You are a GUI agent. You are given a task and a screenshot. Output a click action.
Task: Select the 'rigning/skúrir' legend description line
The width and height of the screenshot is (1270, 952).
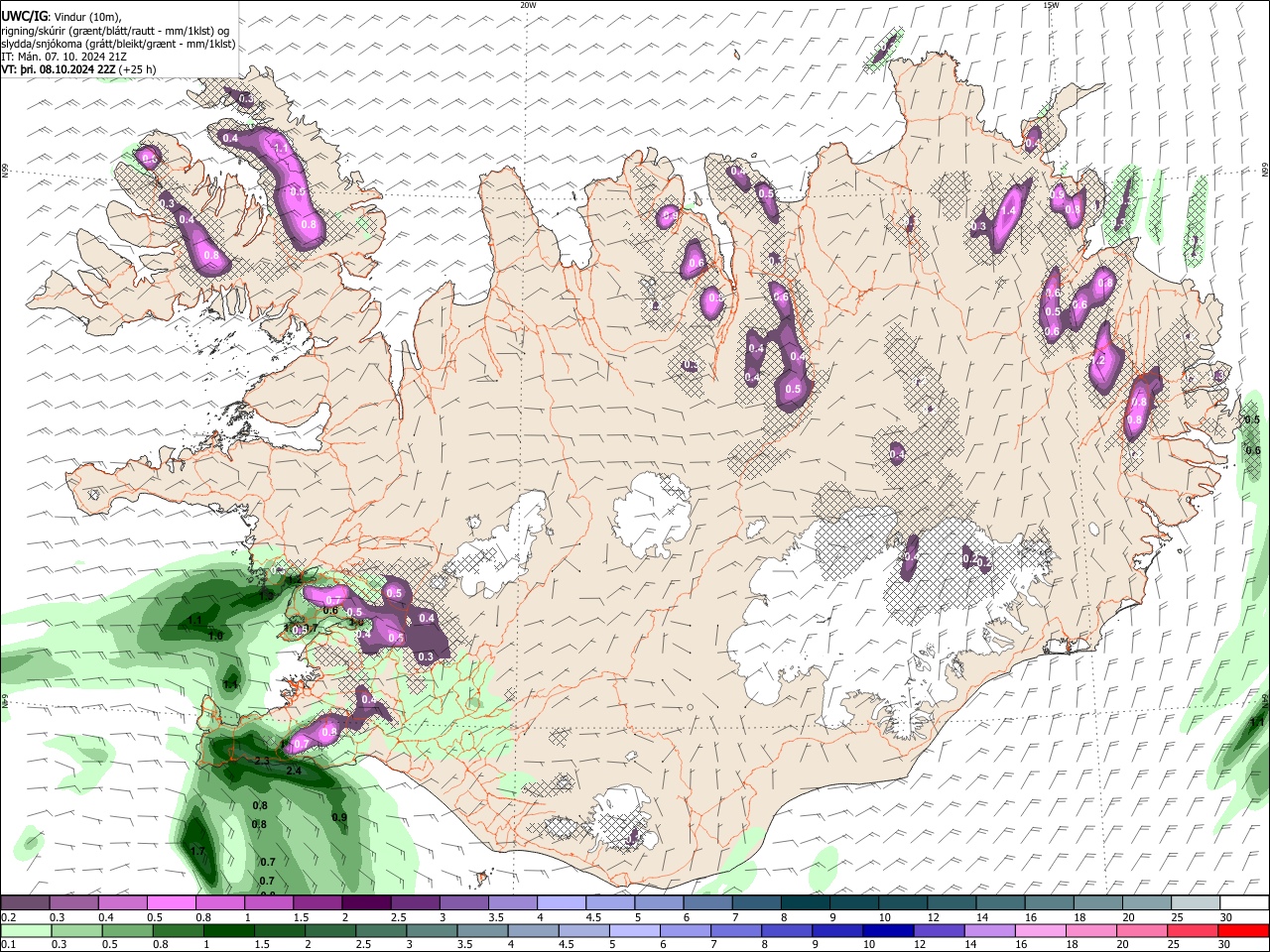pyautogui.click(x=115, y=31)
